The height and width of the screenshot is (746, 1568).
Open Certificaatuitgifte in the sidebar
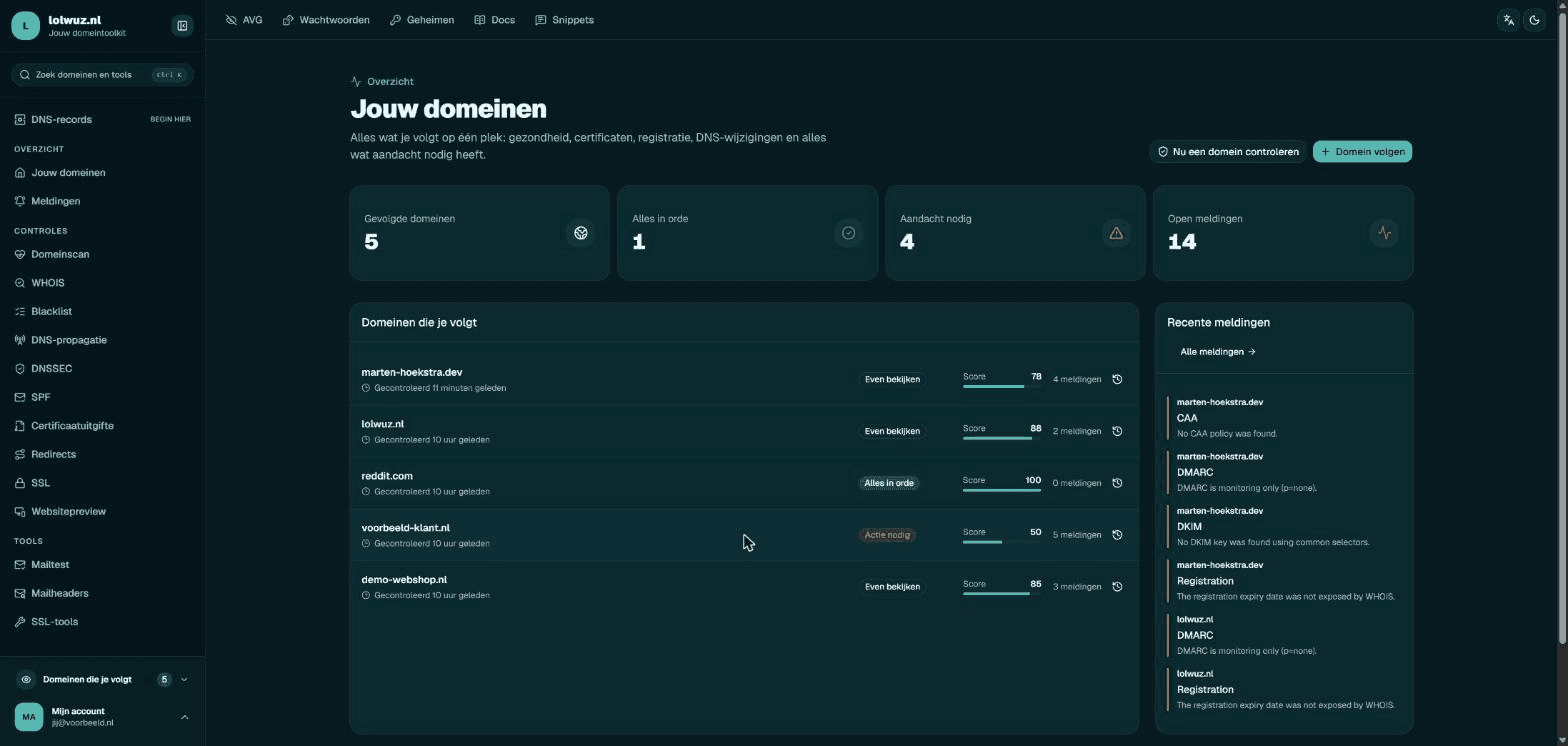[x=102, y=426]
